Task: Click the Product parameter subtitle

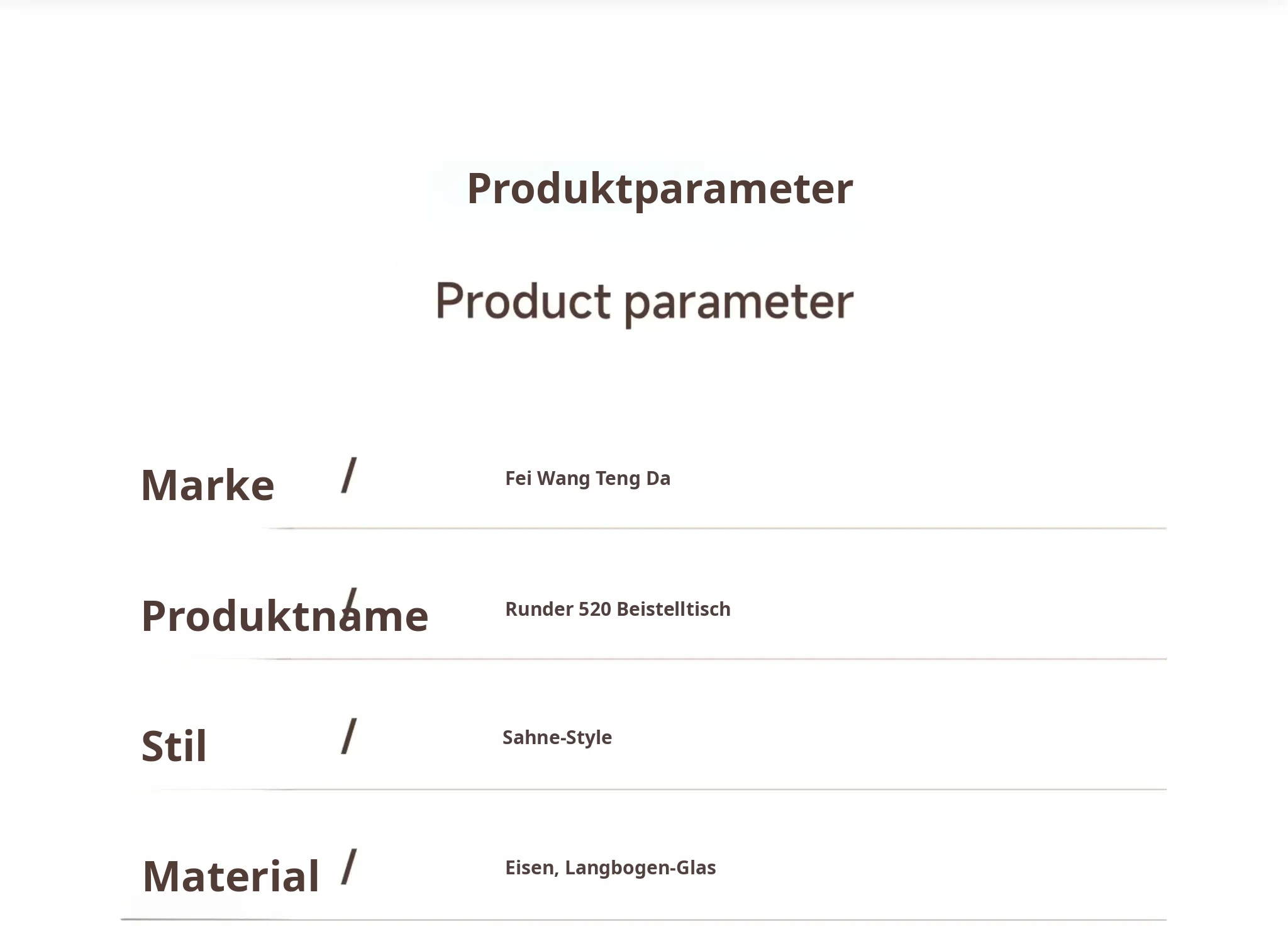Action: [645, 303]
